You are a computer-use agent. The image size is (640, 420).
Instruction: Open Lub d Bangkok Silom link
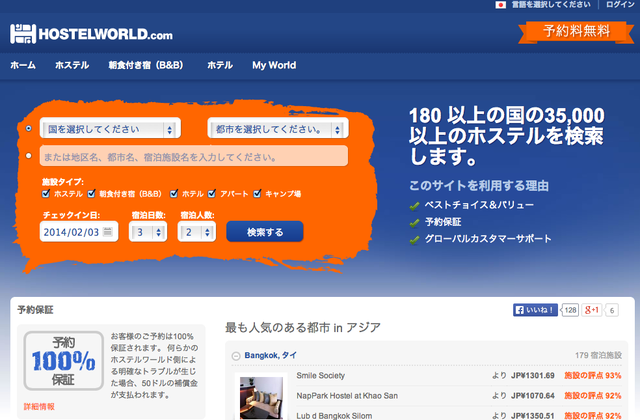(334, 416)
